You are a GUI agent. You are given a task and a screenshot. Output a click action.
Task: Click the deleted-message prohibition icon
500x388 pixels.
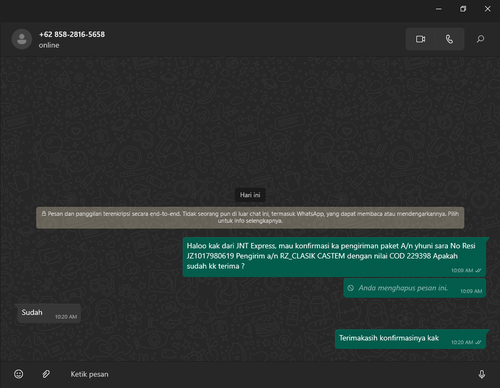click(x=351, y=288)
